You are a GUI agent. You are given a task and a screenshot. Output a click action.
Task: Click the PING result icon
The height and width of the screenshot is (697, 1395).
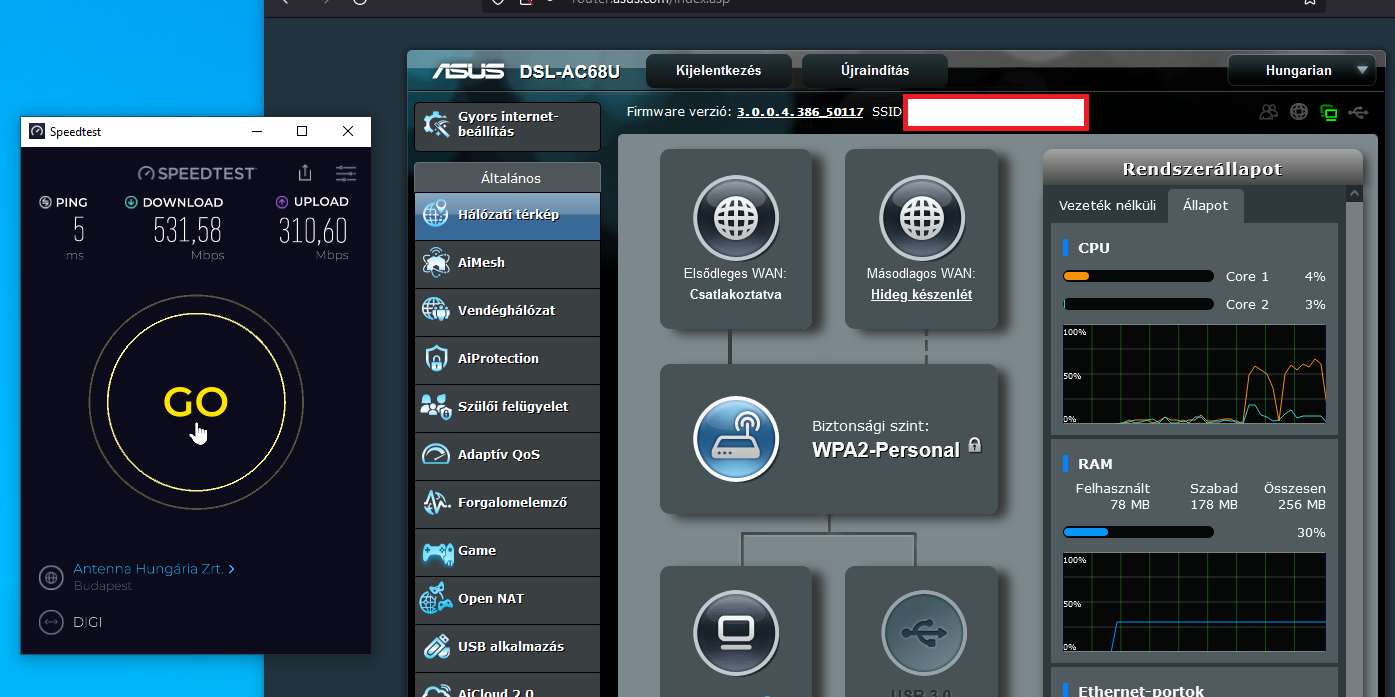point(45,202)
